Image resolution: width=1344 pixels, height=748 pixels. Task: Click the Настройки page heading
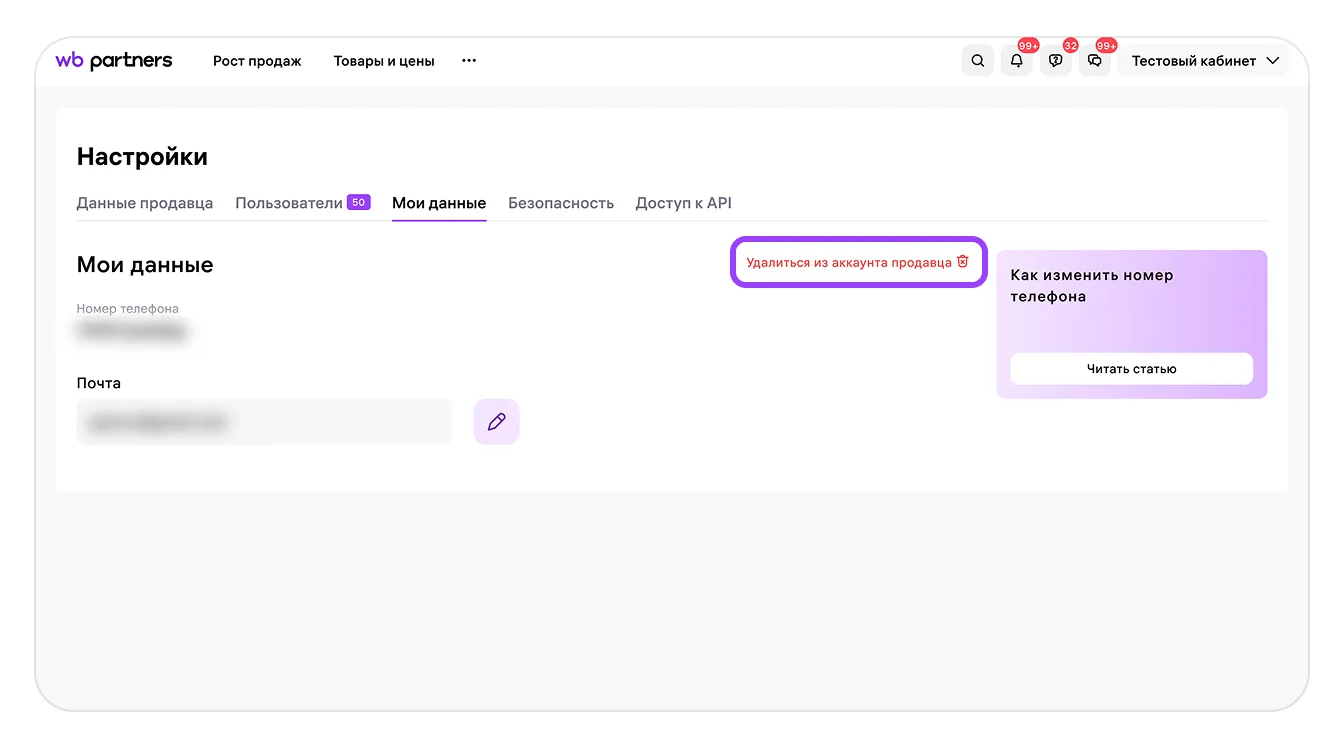pyautogui.click(x=142, y=157)
